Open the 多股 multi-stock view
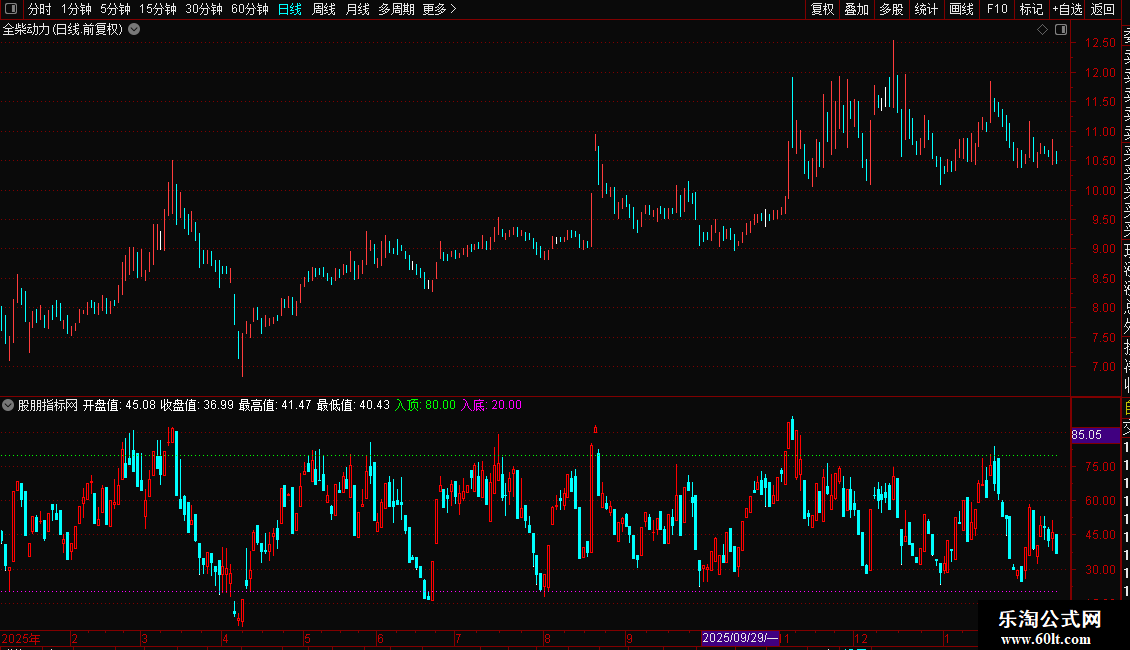 pos(891,9)
